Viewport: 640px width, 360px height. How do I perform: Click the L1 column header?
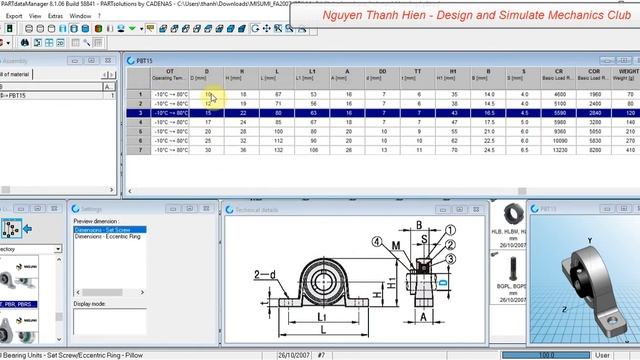(312, 78)
